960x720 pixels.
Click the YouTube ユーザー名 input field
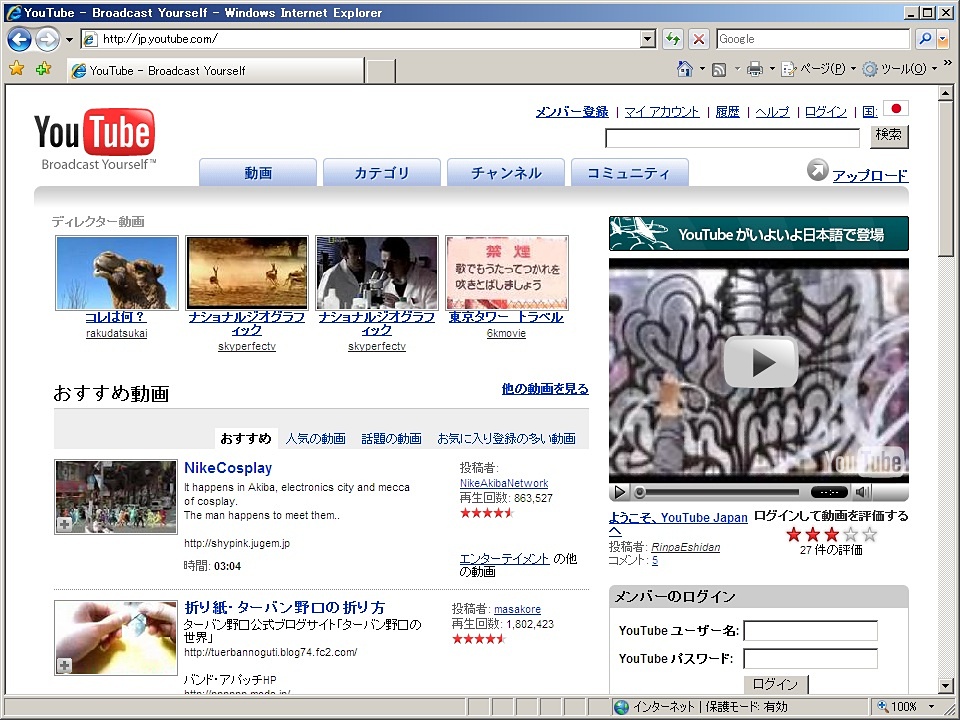810,630
